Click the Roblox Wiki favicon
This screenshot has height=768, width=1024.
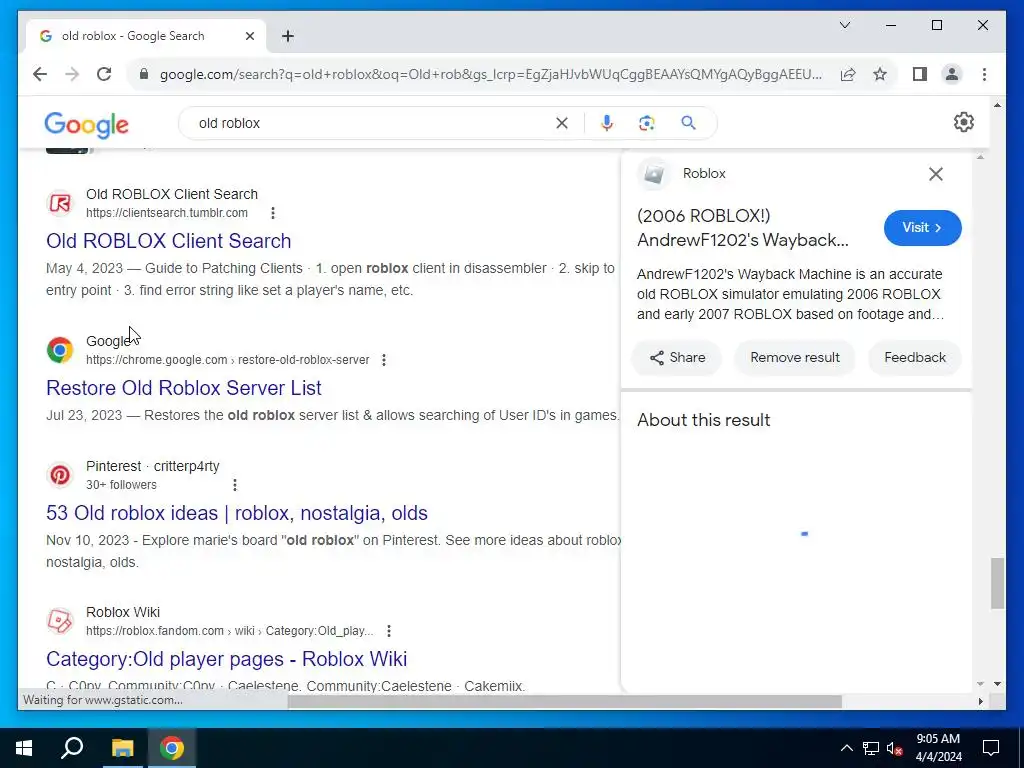click(60, 621)
